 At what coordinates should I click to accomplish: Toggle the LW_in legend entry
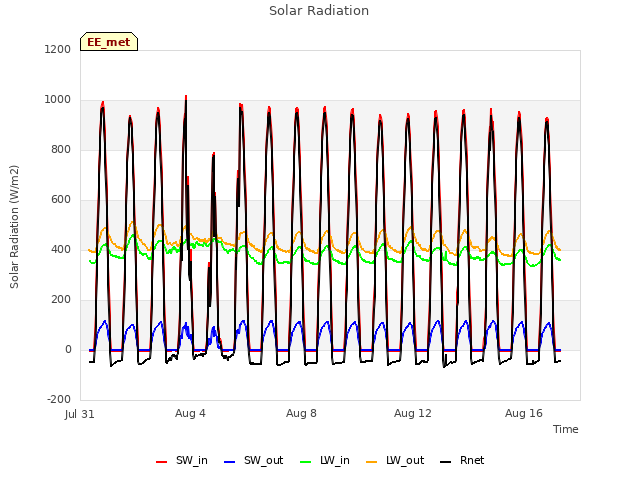pyautogui.click(x=325, y=460)
